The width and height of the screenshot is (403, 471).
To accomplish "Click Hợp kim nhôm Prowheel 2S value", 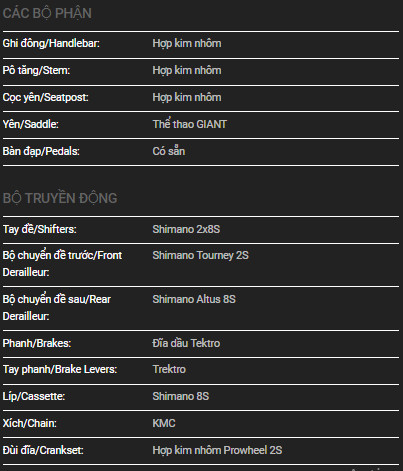I will [x=217, y=450].
